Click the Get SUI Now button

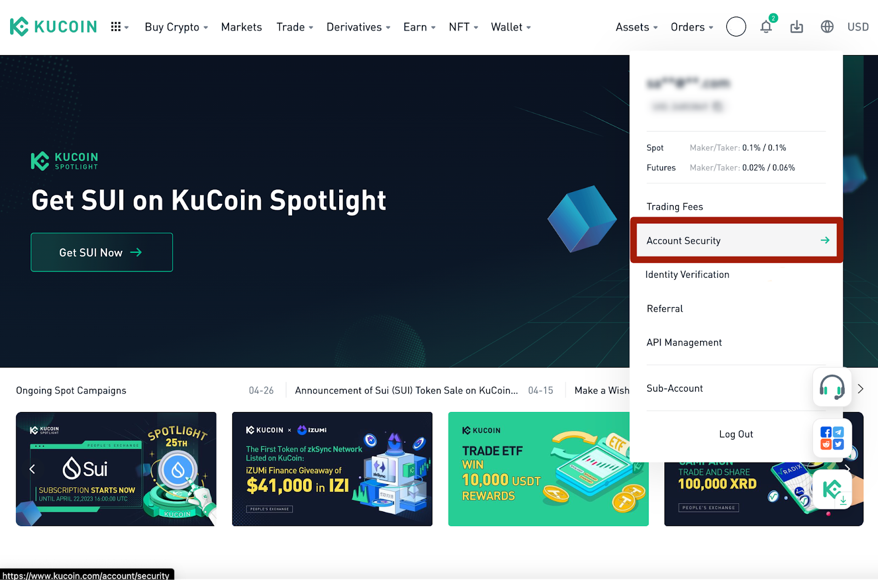101,252
